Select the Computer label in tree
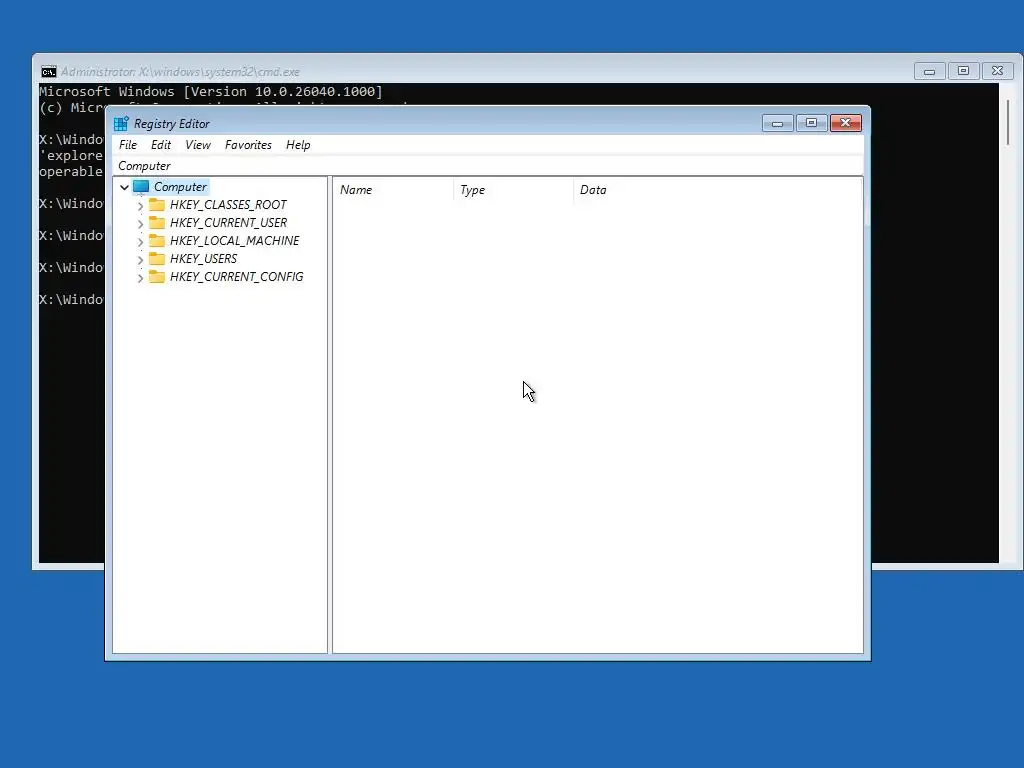 tap(180, 187)
